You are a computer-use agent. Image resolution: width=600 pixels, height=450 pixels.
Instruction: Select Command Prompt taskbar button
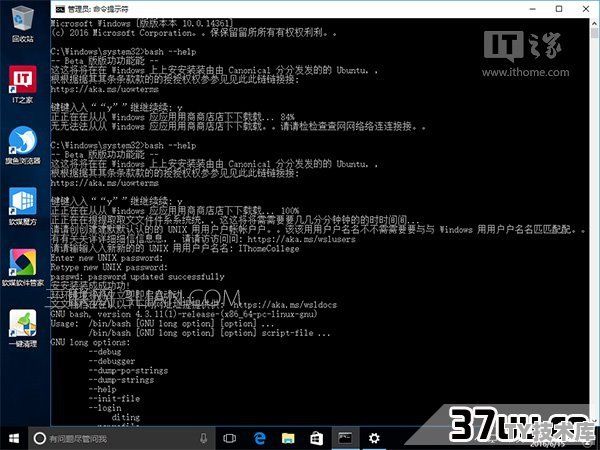[x=345, y=438]
